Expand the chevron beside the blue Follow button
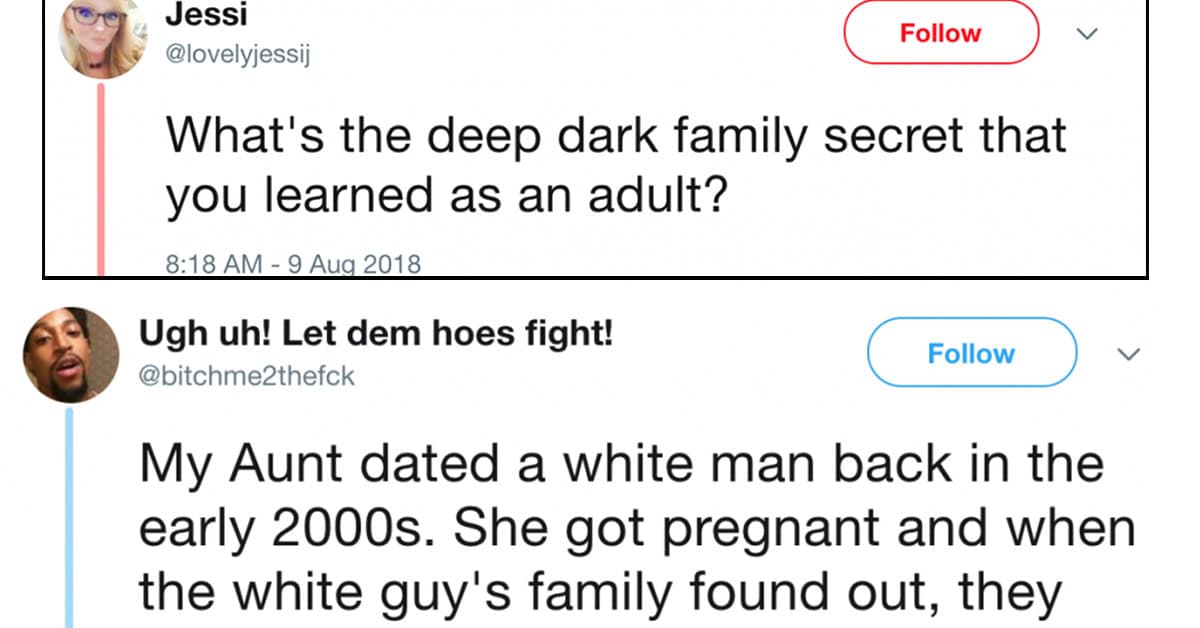Image resolution: width=1200 pixels, height=628 pixels. pos(1128,355)
